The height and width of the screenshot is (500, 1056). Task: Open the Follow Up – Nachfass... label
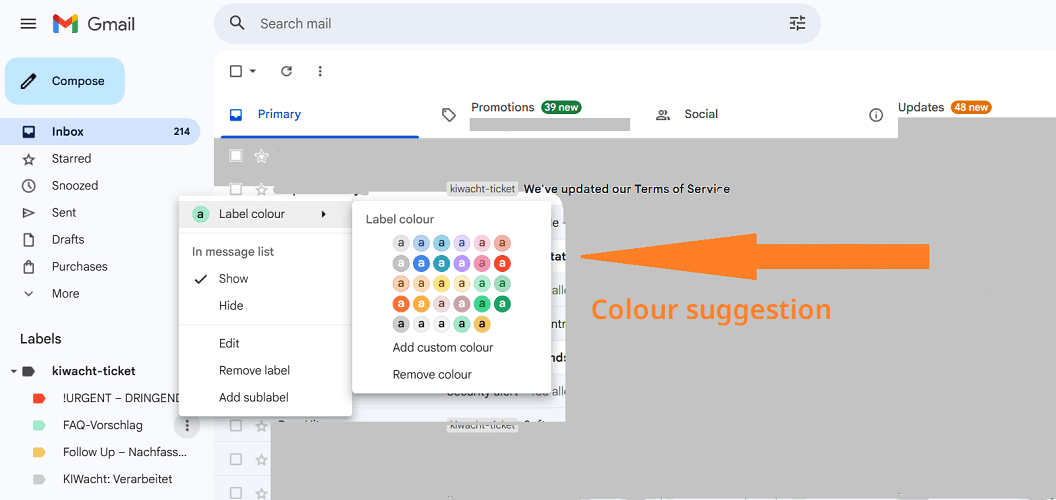click(x=125, y=452)
